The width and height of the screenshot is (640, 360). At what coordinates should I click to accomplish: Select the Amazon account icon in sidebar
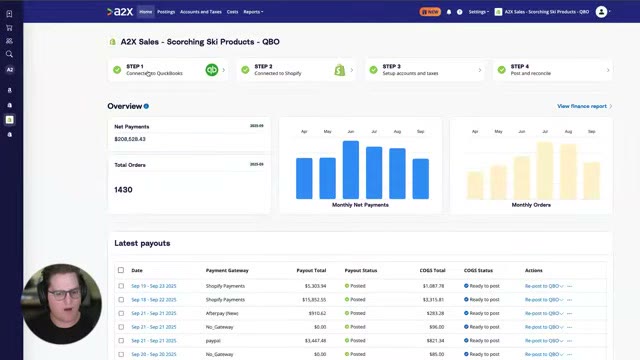coord(10,90)
